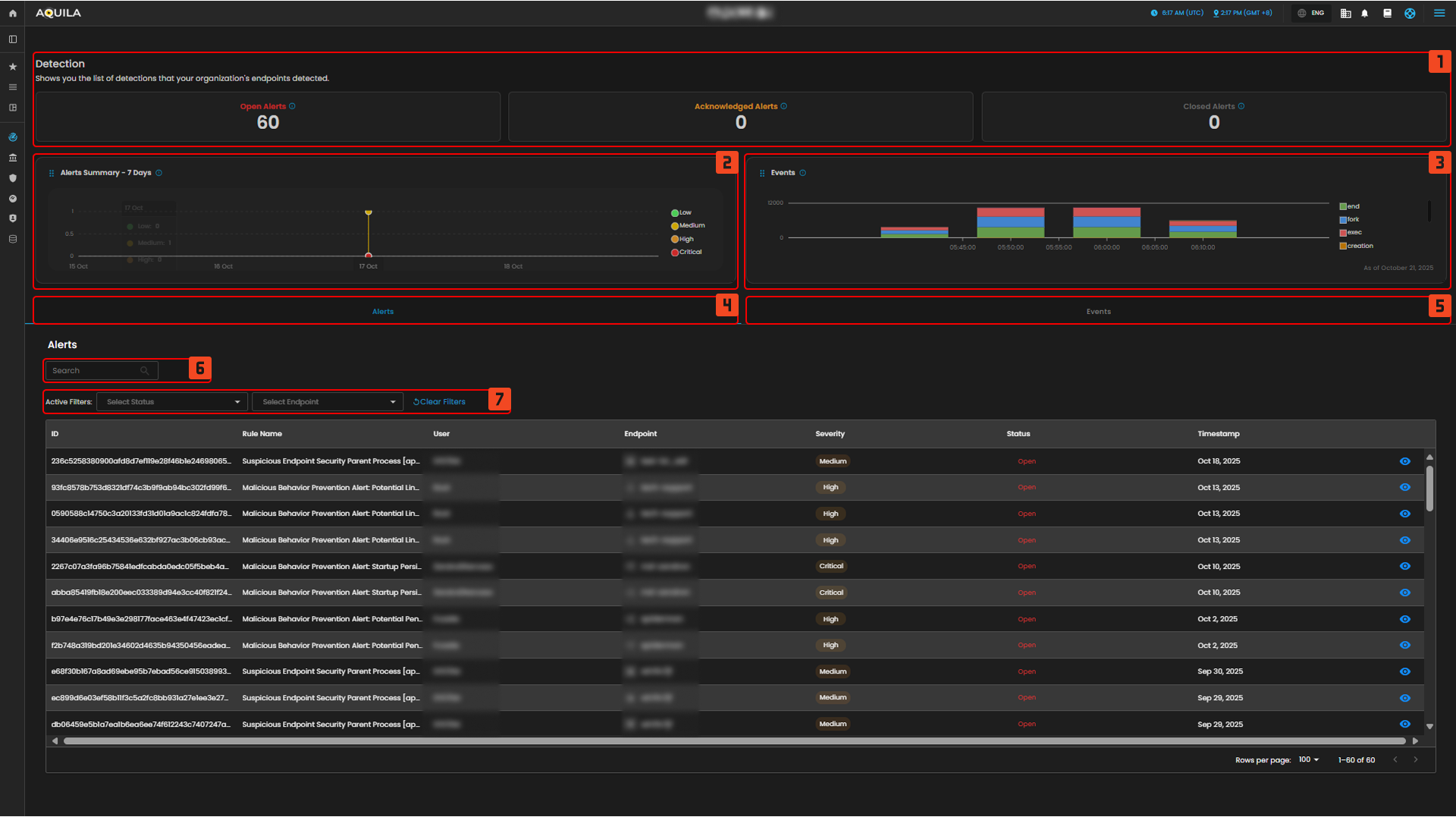Click eye icon for first Critical alert

click(x=1404, y=567)
